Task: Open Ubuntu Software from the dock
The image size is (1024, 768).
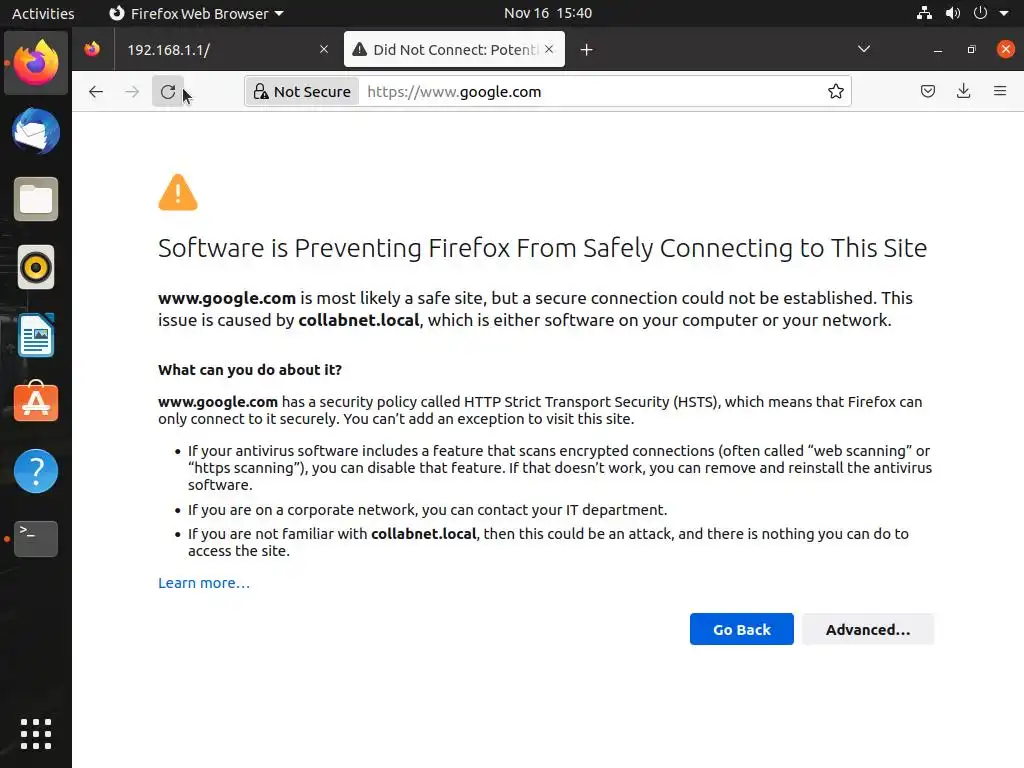Action: (x=36, y=403)
